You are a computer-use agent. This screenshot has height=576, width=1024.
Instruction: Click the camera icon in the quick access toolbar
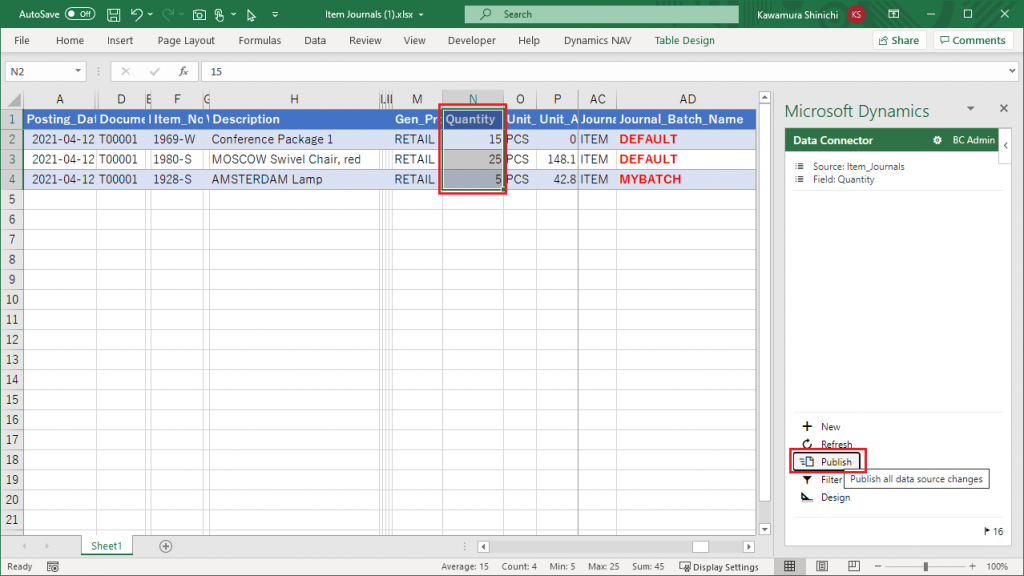click(199, 14)
